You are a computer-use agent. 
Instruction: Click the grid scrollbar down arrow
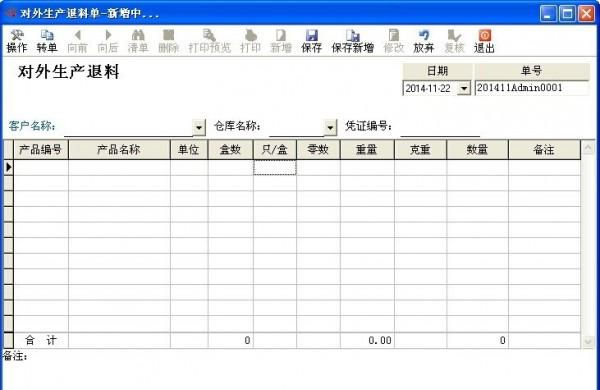[x=588, y=341]
